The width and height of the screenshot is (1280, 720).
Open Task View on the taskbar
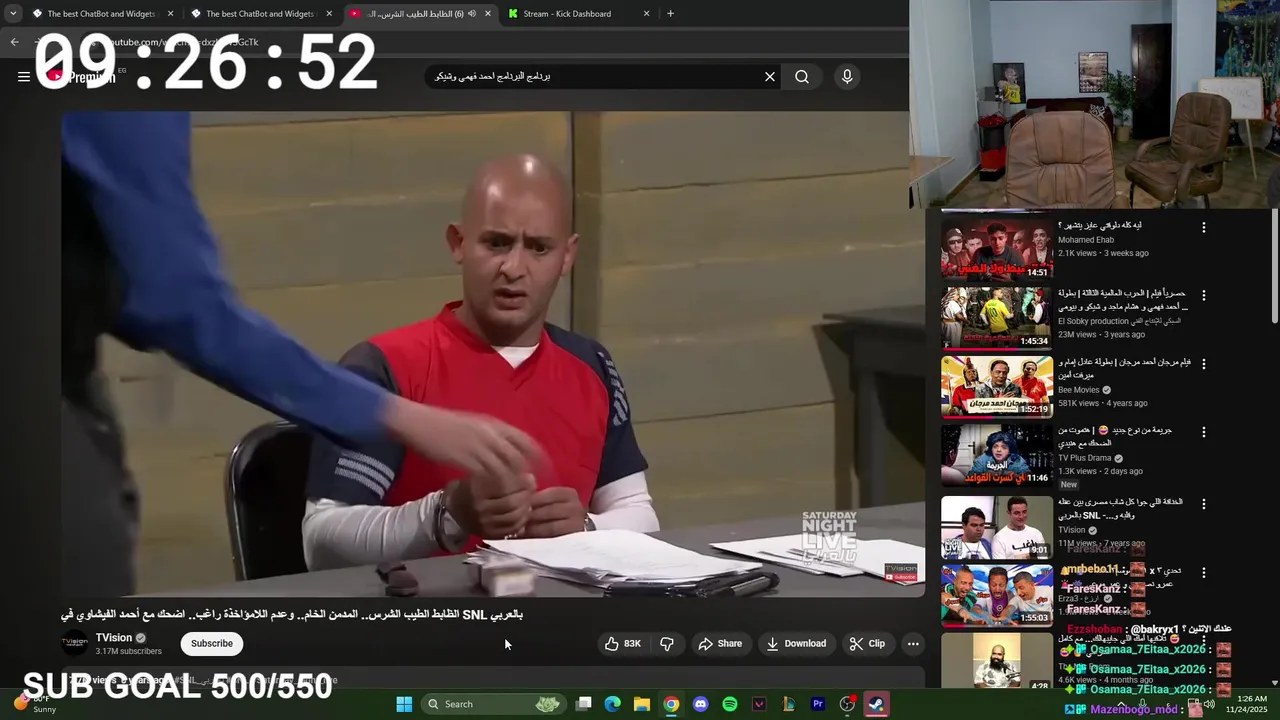[584, 704]
